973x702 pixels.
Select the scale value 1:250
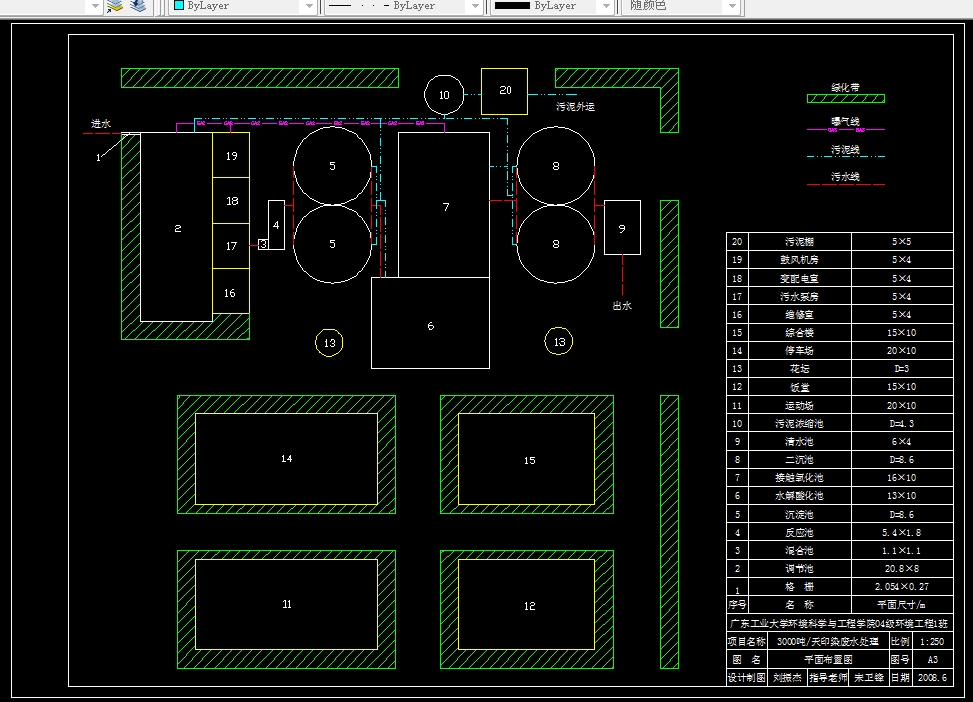[932, 641]
